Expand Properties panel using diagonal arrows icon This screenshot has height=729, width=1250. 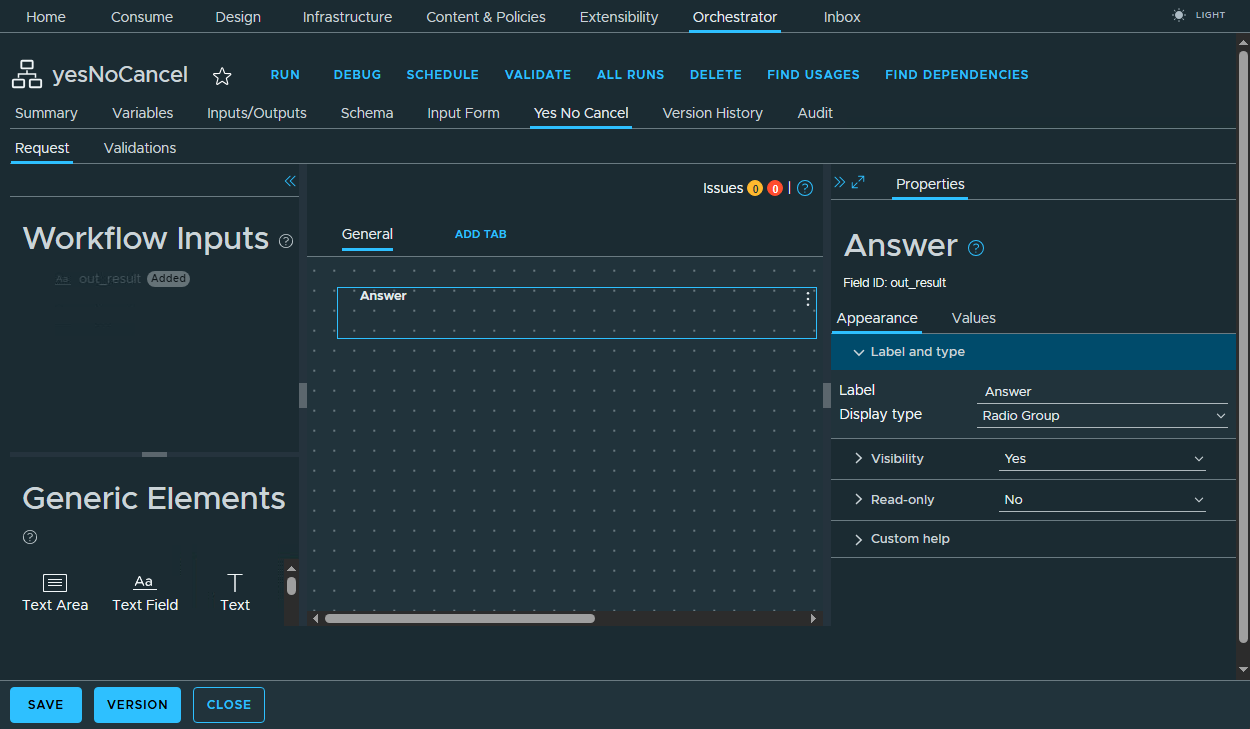(857, 182)
